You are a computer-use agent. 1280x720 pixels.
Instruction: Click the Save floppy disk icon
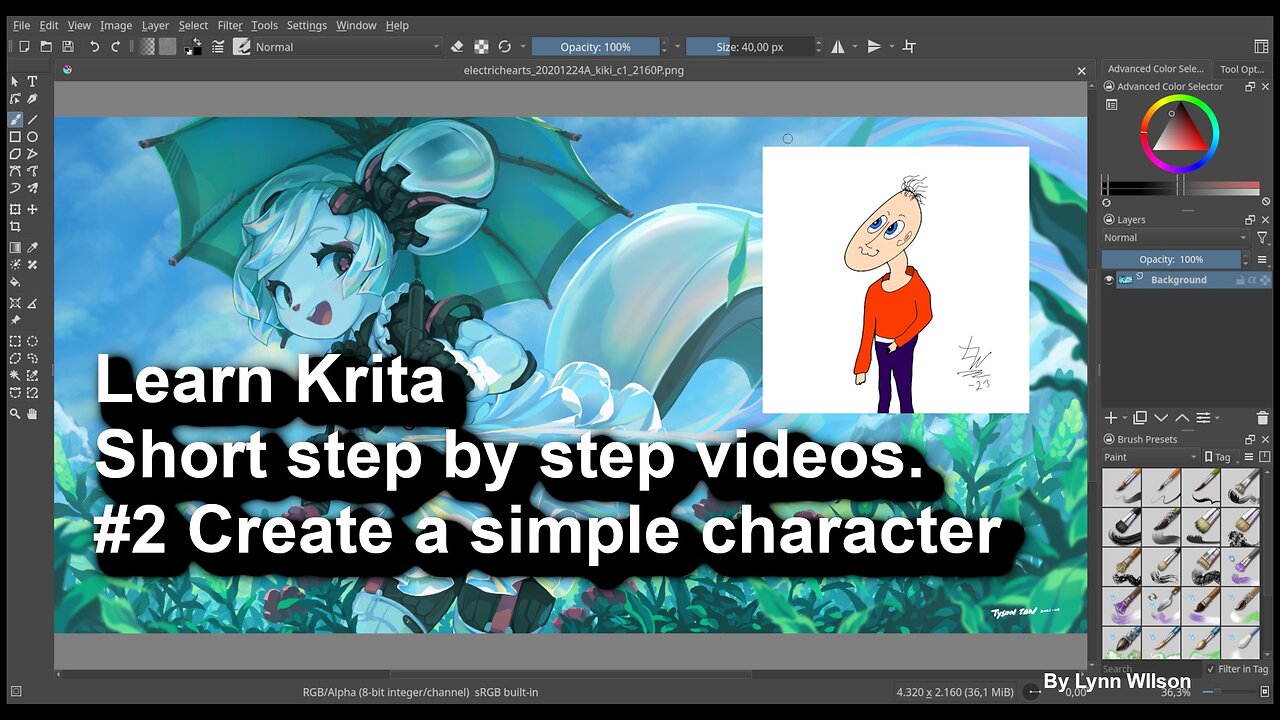tap(68, 46)
